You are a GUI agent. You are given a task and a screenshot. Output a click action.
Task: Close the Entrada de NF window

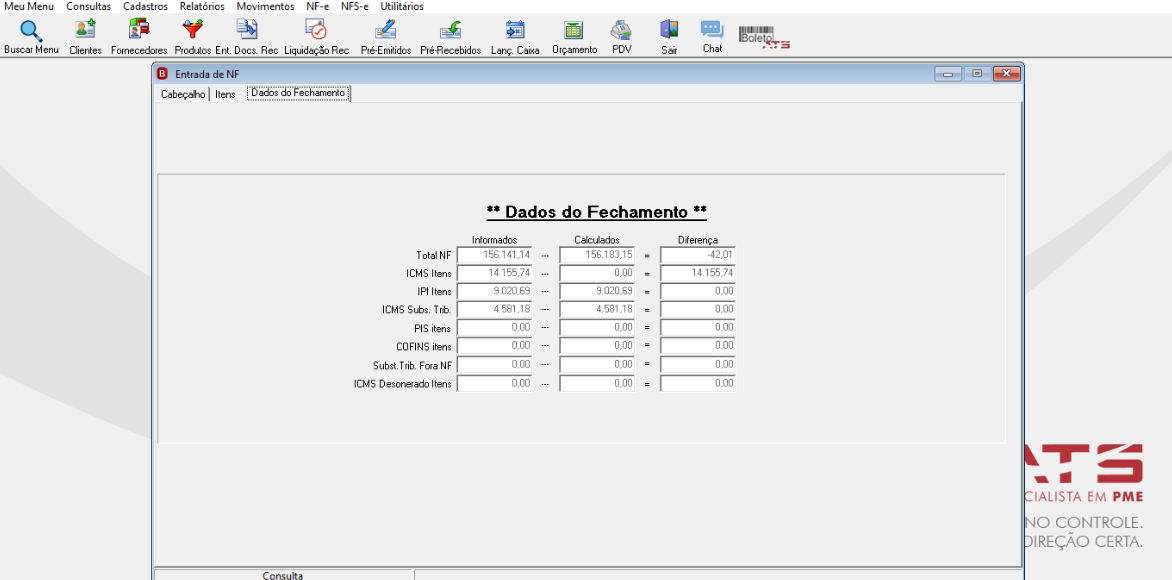(1007, 73)
